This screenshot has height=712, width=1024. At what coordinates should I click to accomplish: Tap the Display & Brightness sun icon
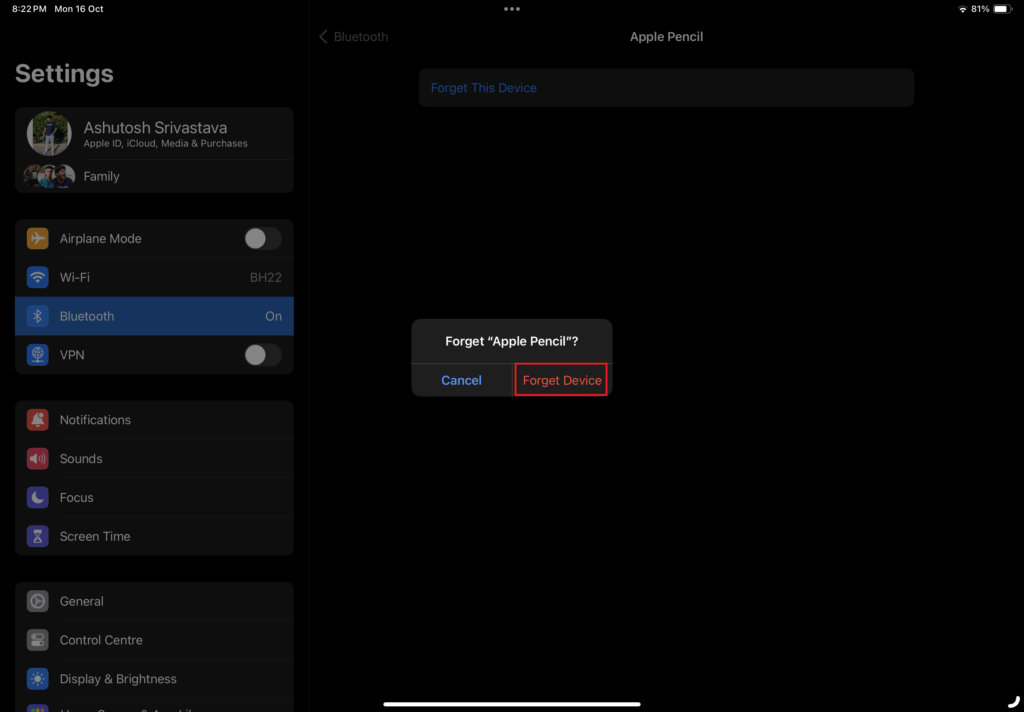37,679
